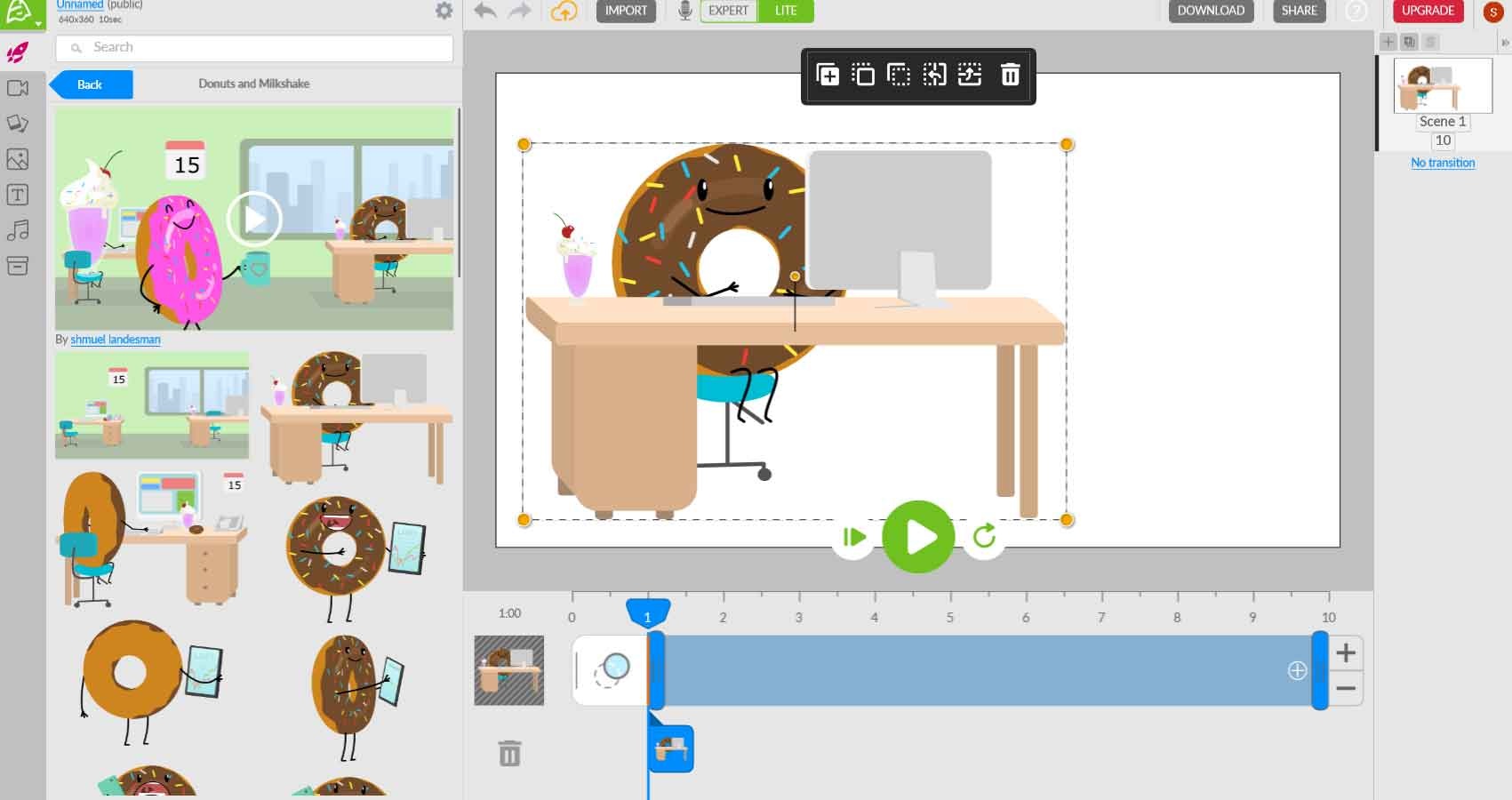This screenshot has height=800, width=1512.
Task: Open the video camera panel in the sidebar
Action: [x=18, y=88]
